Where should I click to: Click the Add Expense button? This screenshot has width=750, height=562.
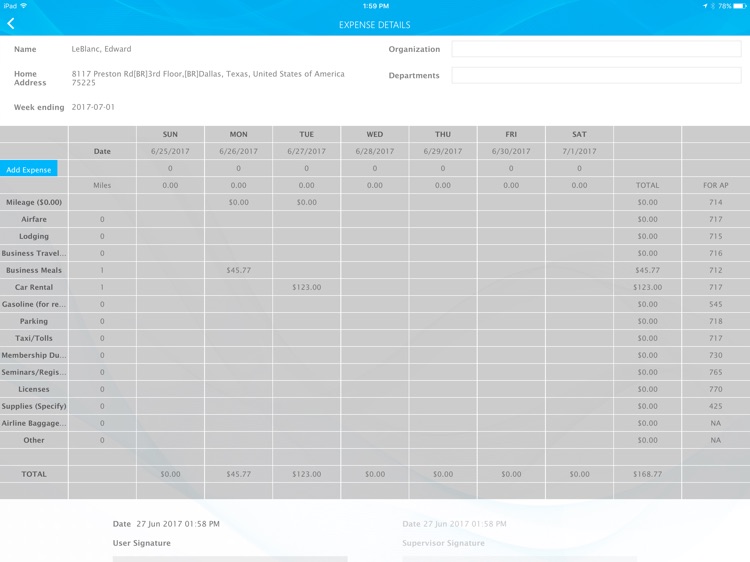pos(29,169)
